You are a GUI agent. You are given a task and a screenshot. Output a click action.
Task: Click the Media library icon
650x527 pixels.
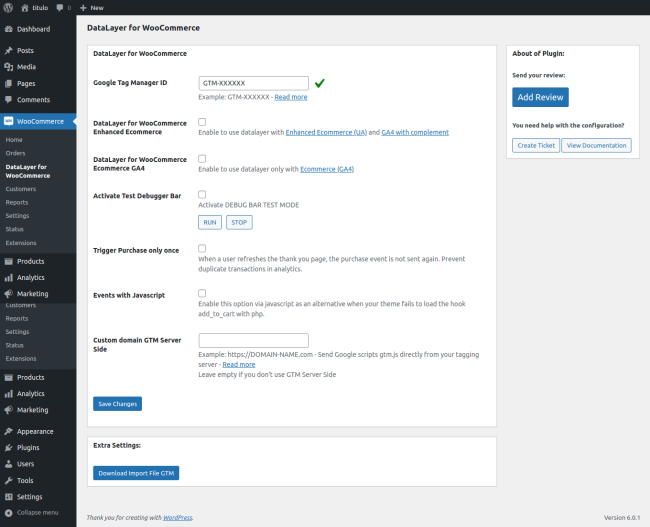coord(9,67)
